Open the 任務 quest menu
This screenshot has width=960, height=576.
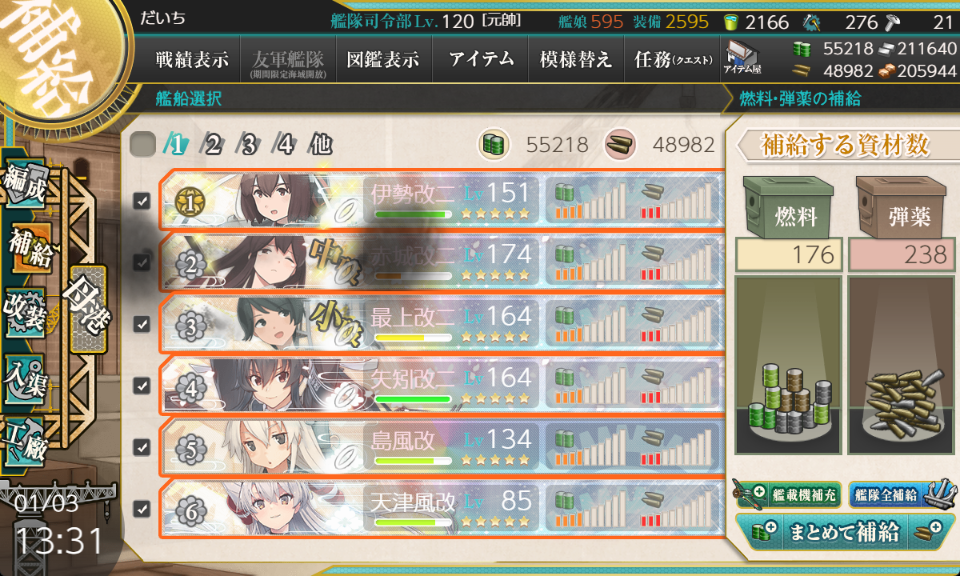672,59
